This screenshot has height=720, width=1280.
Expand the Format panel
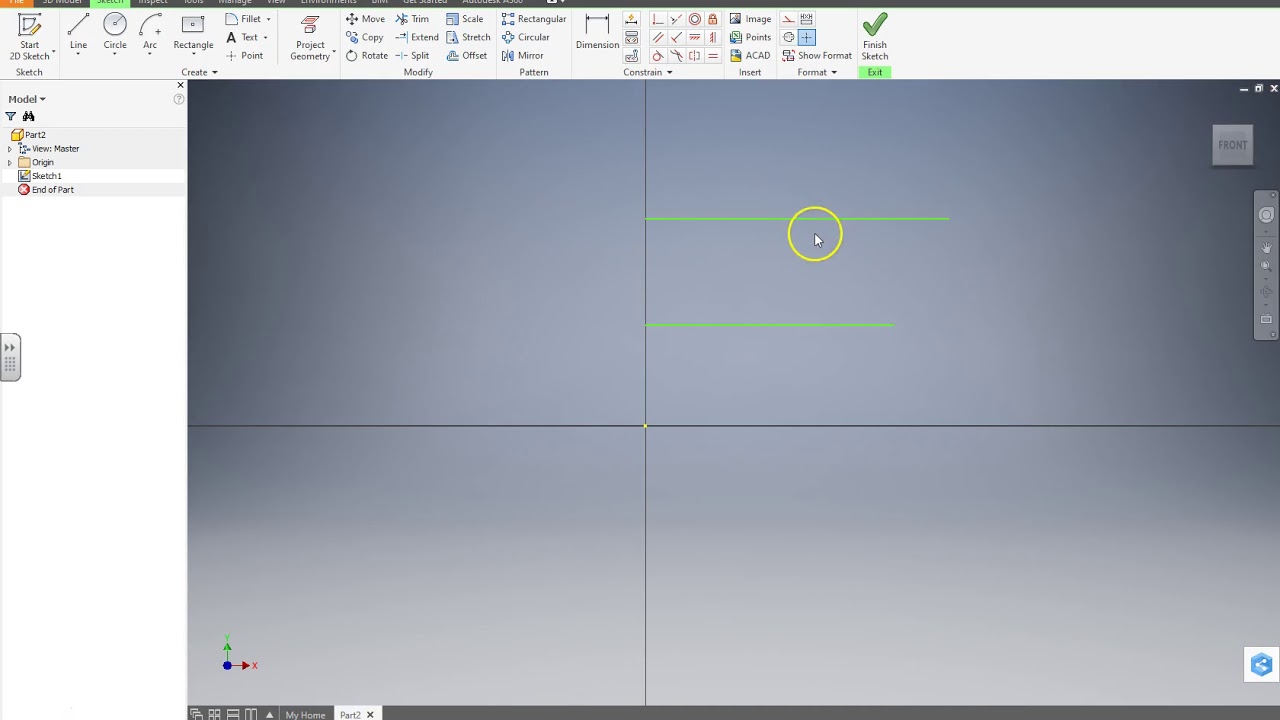point(817,72)
